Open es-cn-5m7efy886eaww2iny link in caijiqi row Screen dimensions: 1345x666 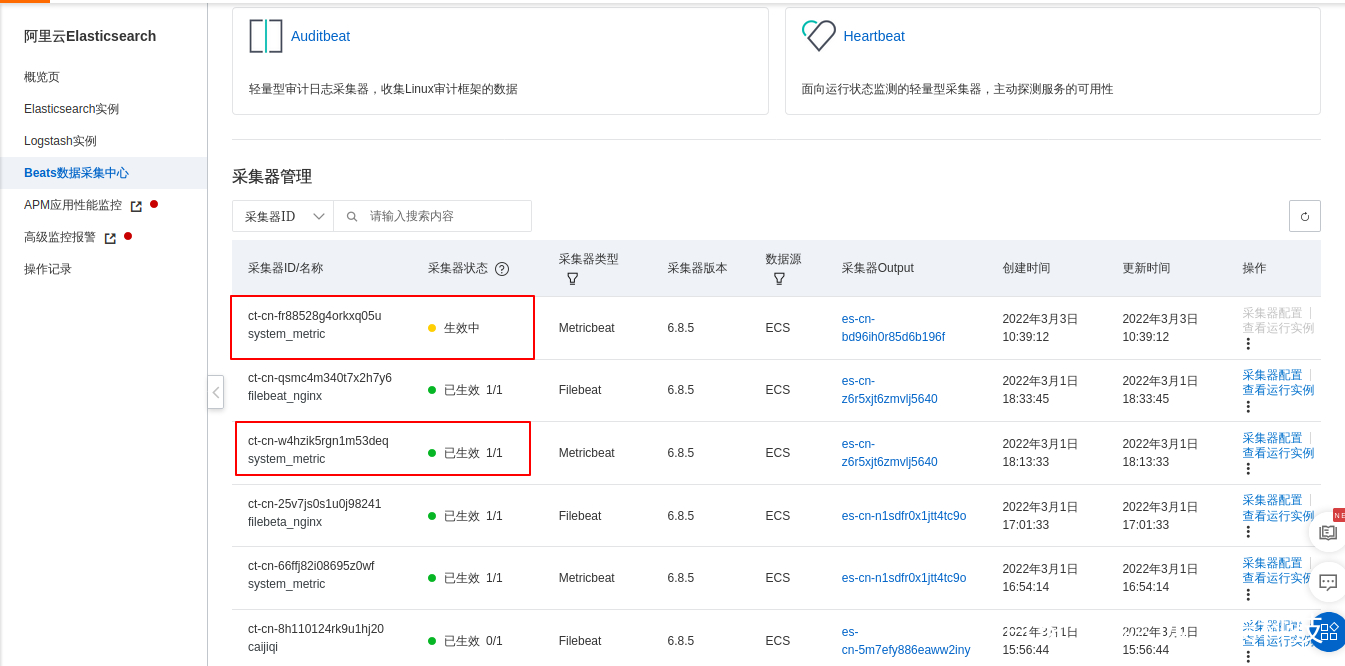tap(906, 641)
